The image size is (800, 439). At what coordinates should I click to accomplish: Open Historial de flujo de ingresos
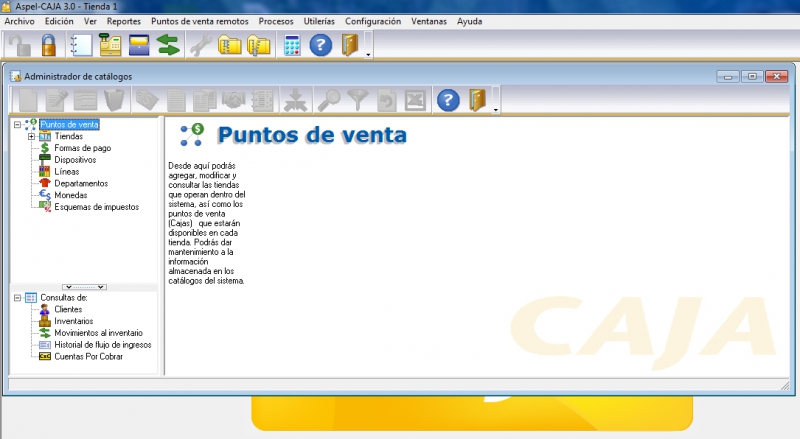(x=103, y=345)
